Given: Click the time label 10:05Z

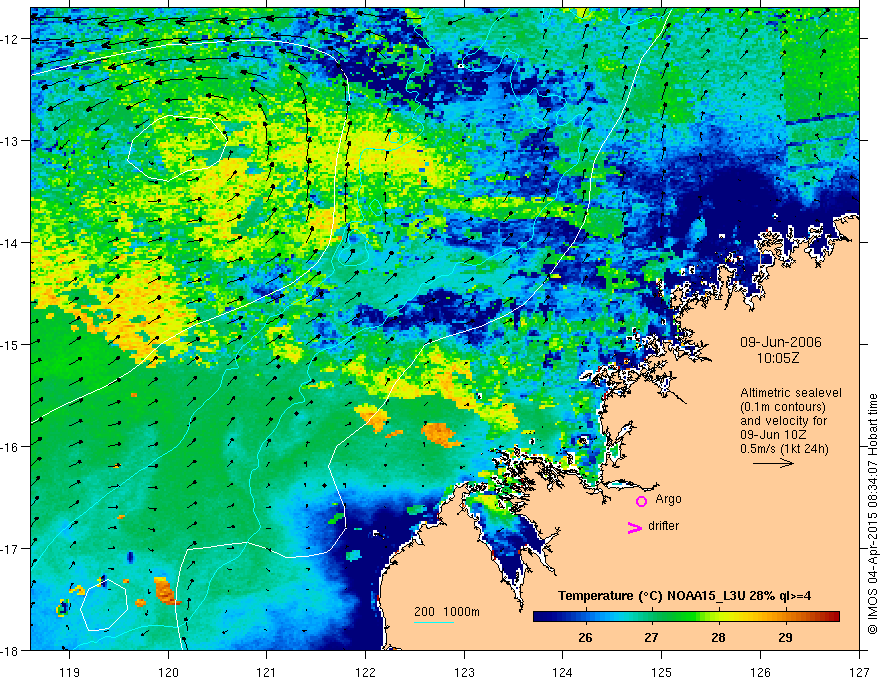Looking at the screenshot, I should [x=777, y=358].
